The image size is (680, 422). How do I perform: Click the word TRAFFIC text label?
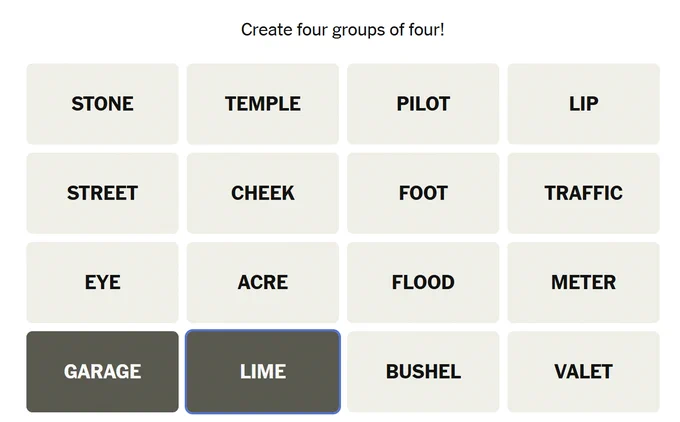point(584,193)
